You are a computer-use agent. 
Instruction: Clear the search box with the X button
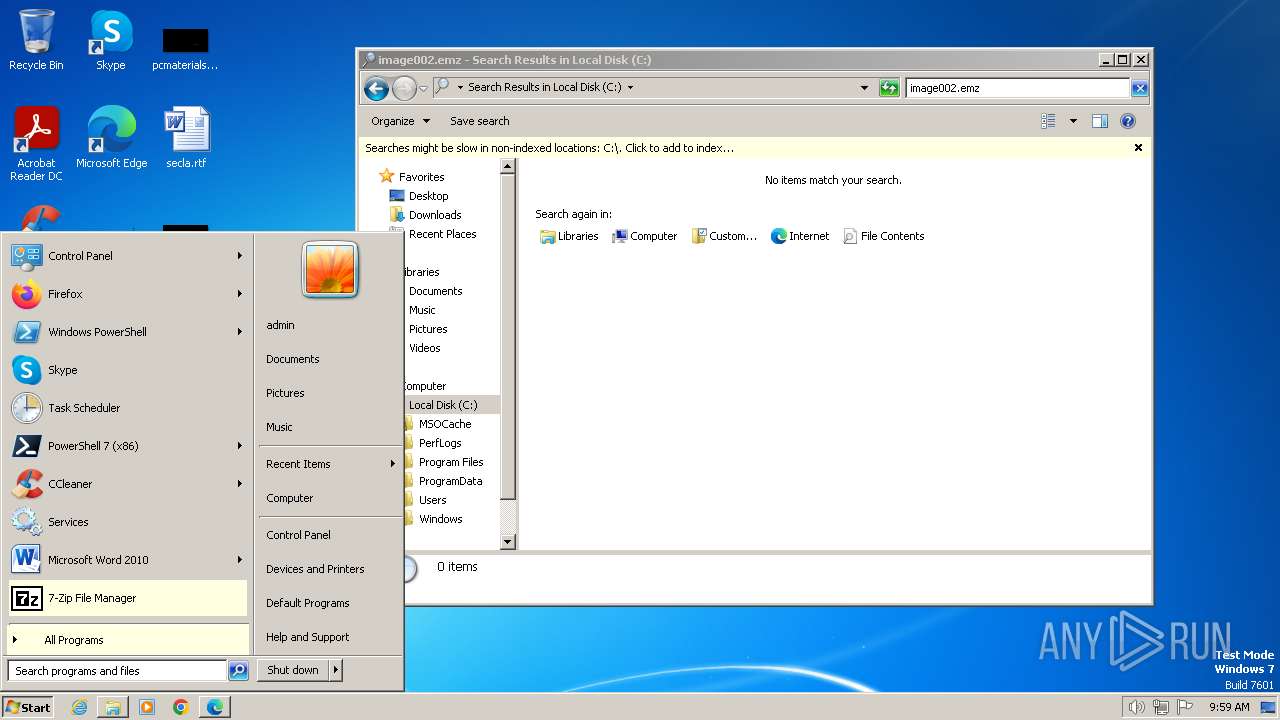point(1139,88)
